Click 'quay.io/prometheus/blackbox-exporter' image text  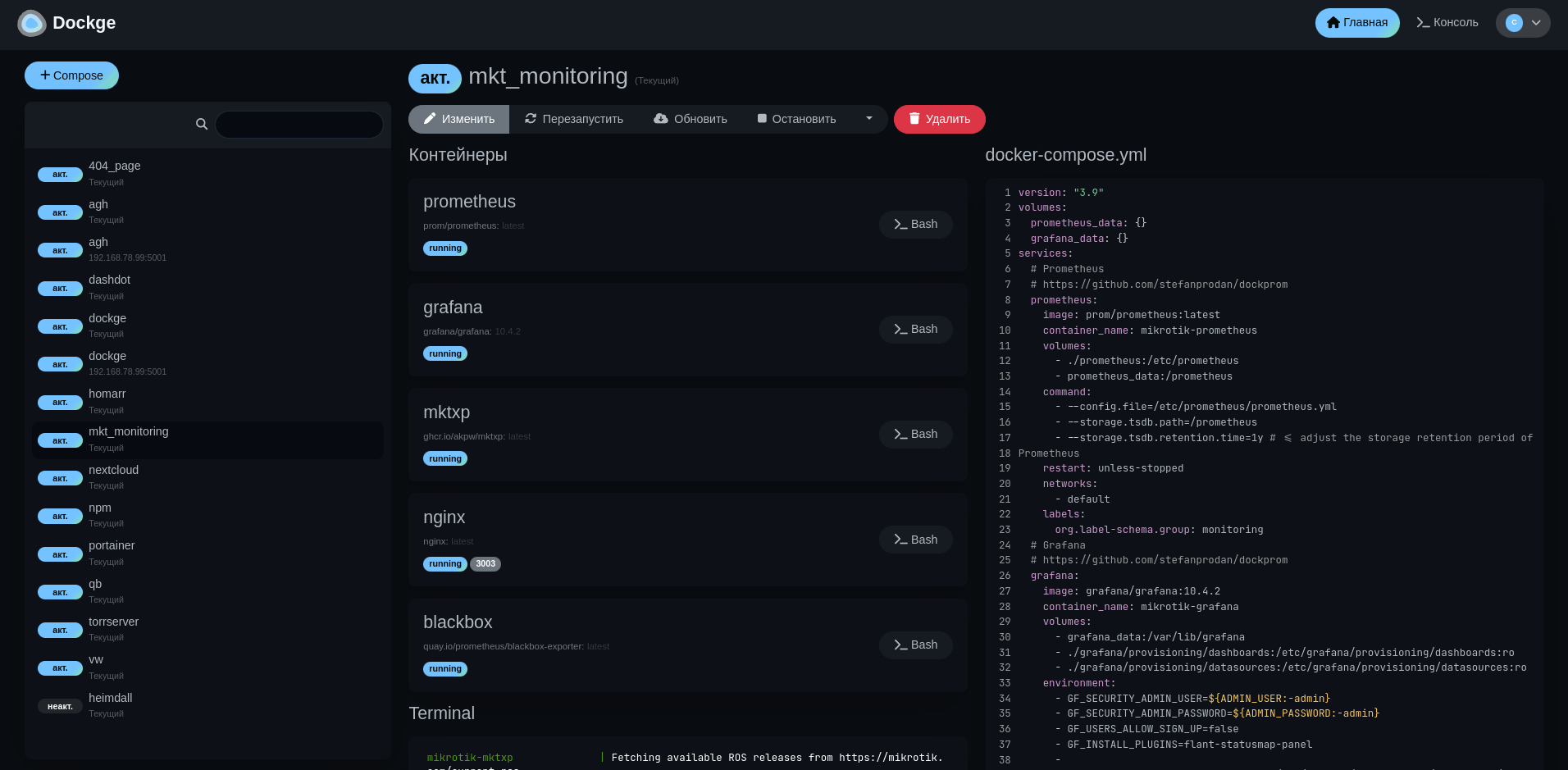coord(503,646)
